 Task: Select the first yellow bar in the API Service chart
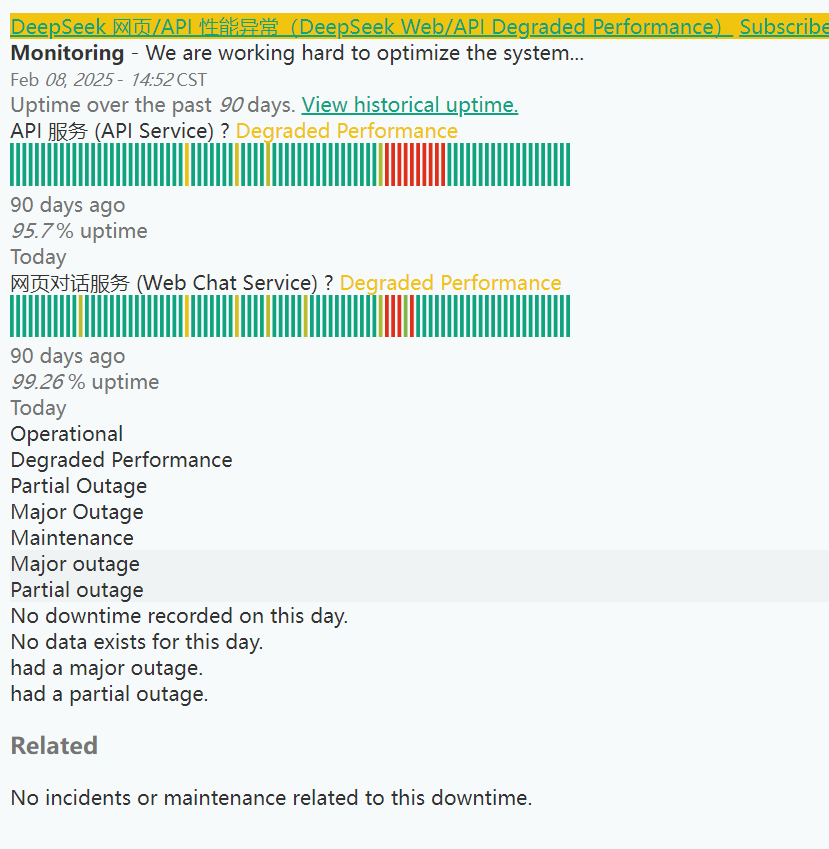(187, 164)
